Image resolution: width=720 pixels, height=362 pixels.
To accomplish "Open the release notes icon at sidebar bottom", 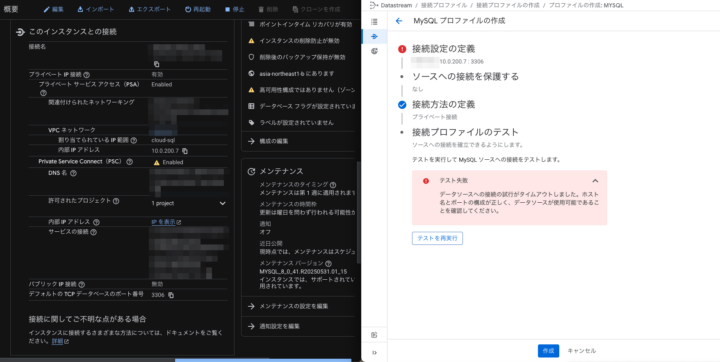I will (374, 335).
